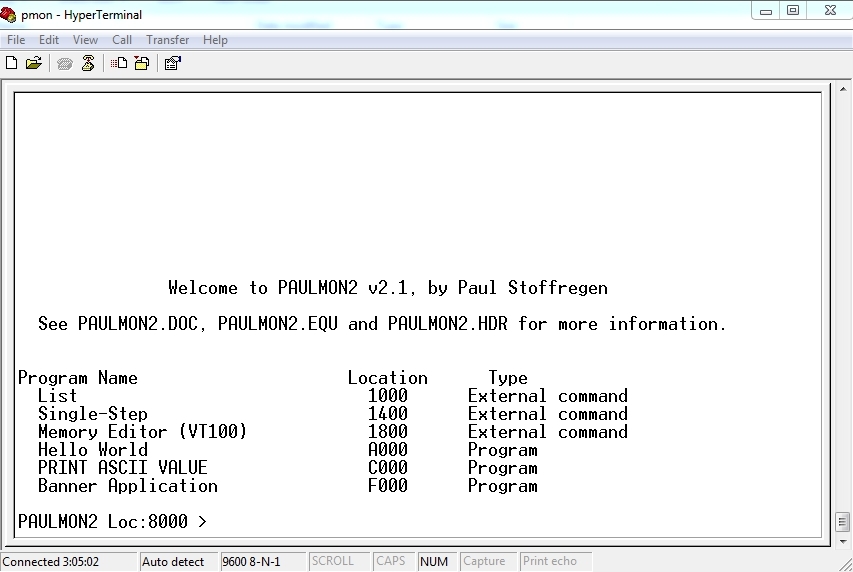Viewport: 853px width, 572px height.
Task: Click 'Memory Editor (VT100)' text
Action: point(143,432)
